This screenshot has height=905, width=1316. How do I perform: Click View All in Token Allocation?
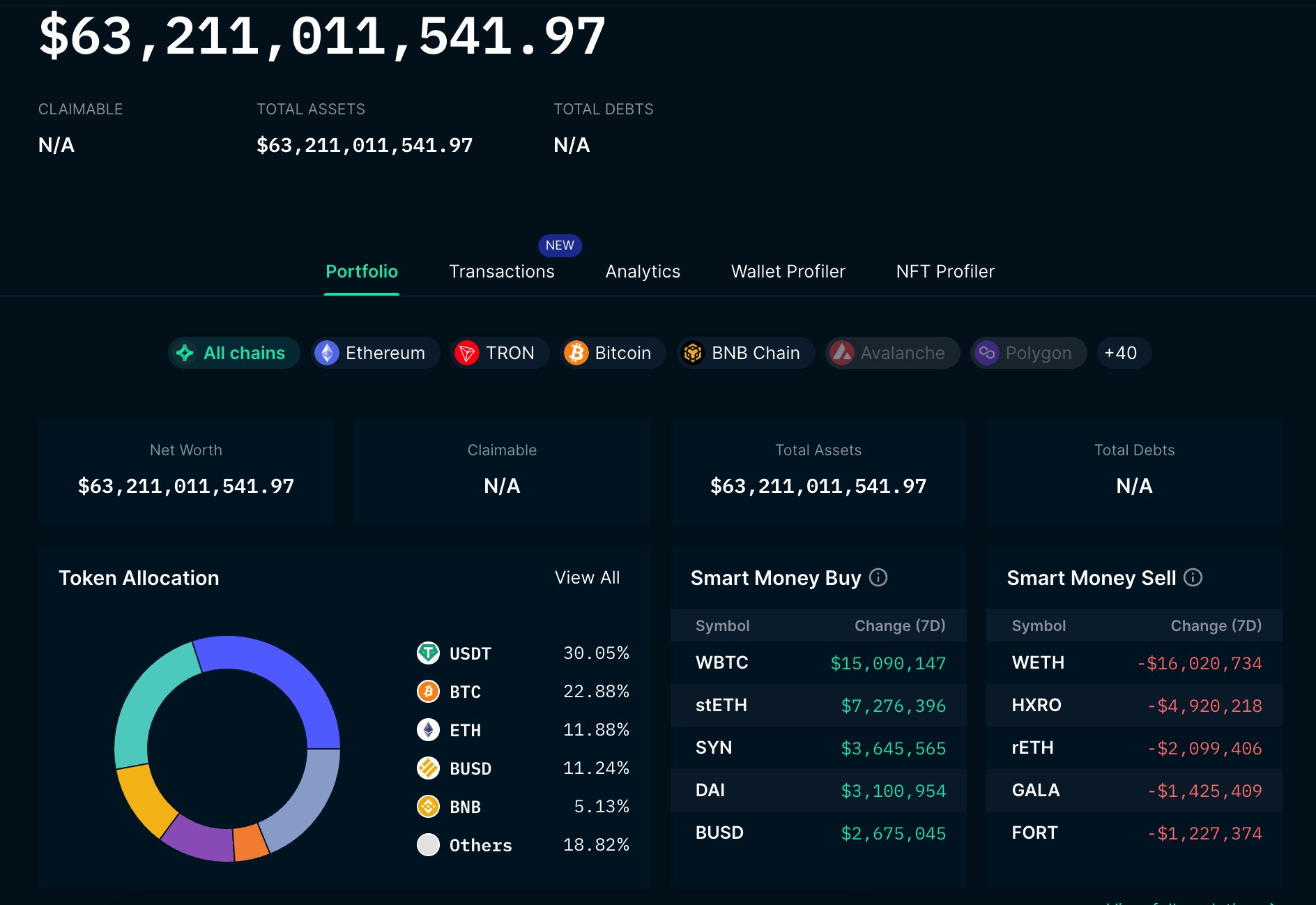(587, 577)
